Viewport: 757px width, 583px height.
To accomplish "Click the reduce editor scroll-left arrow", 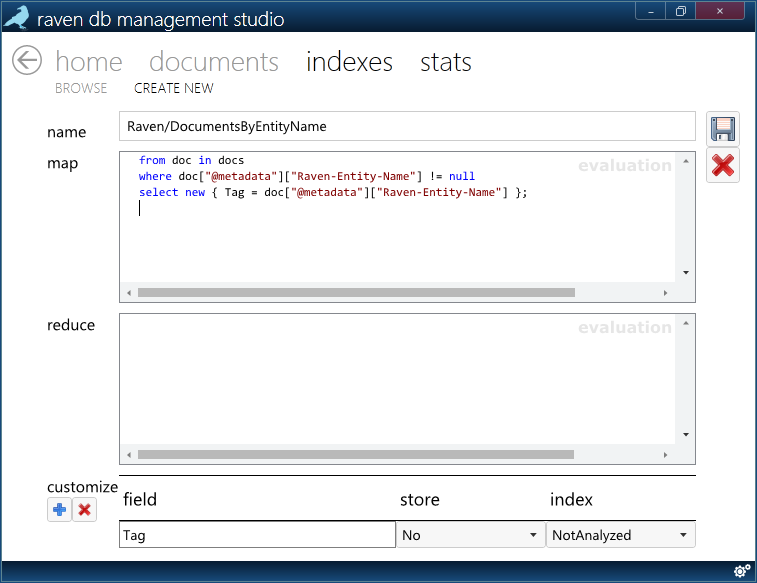I will pos(129,455).
